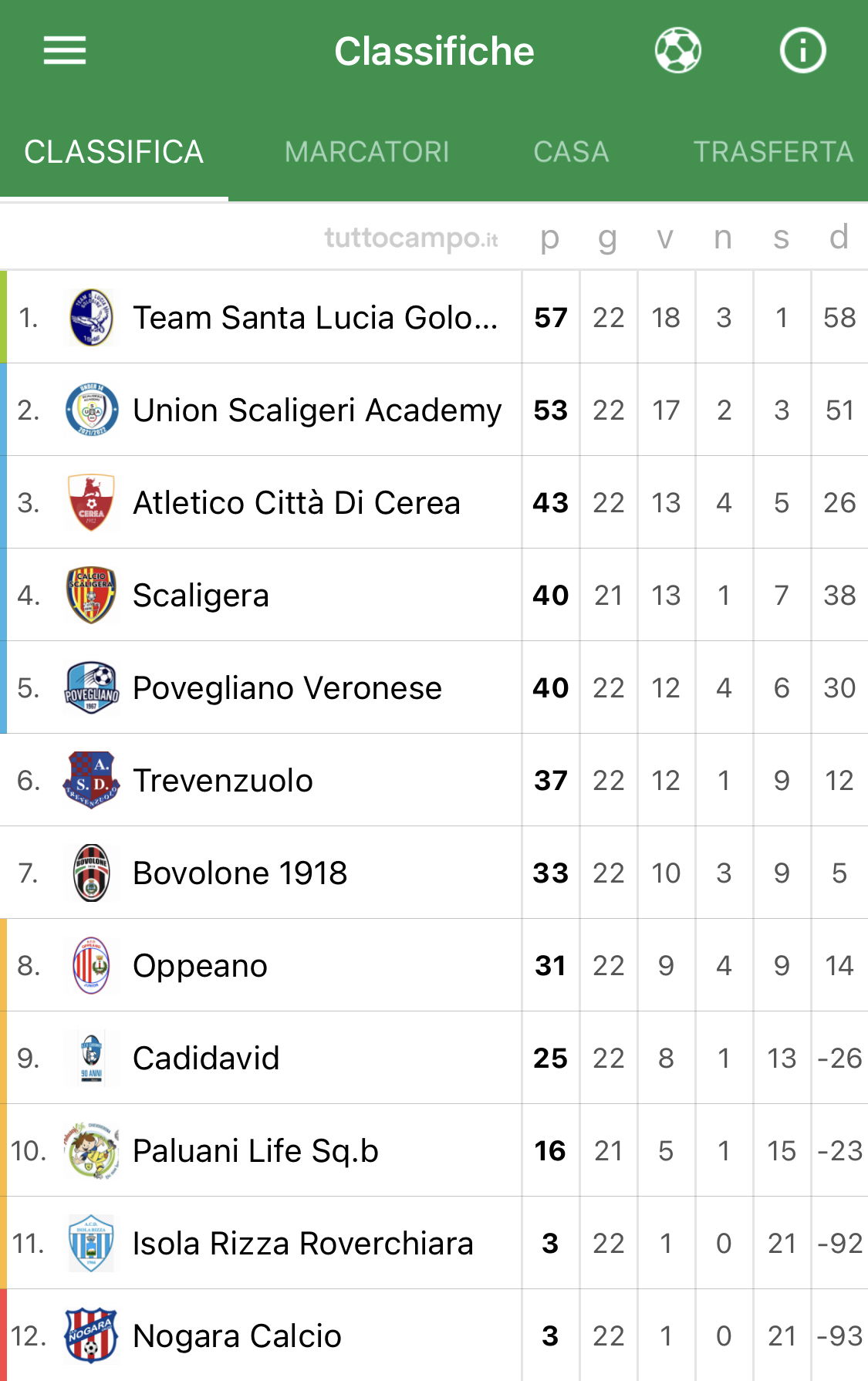Select the CLASSIFICA tab
This screenshot has width=868, height=1381.
[x=113, y=152]
